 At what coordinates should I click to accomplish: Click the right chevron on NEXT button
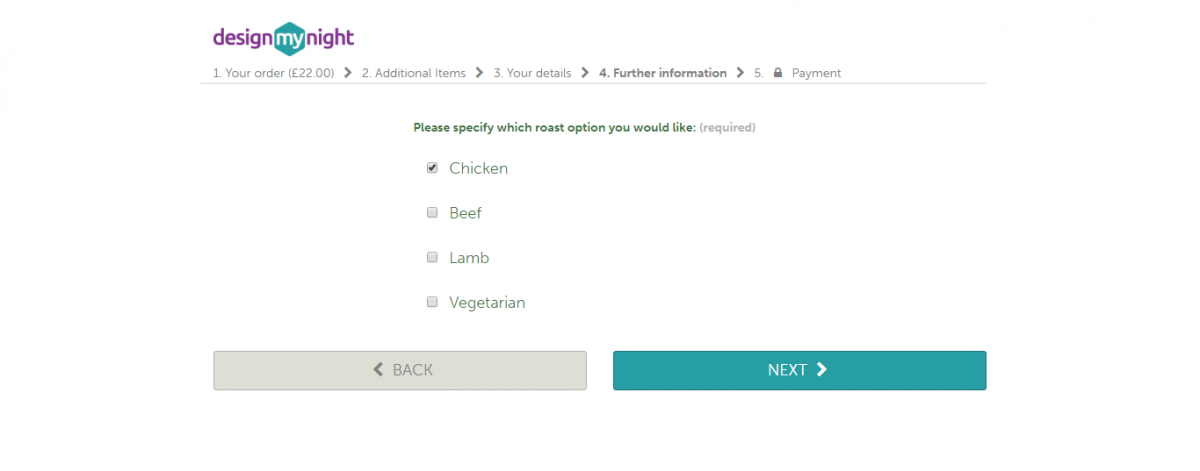click(x=822, y=370)
